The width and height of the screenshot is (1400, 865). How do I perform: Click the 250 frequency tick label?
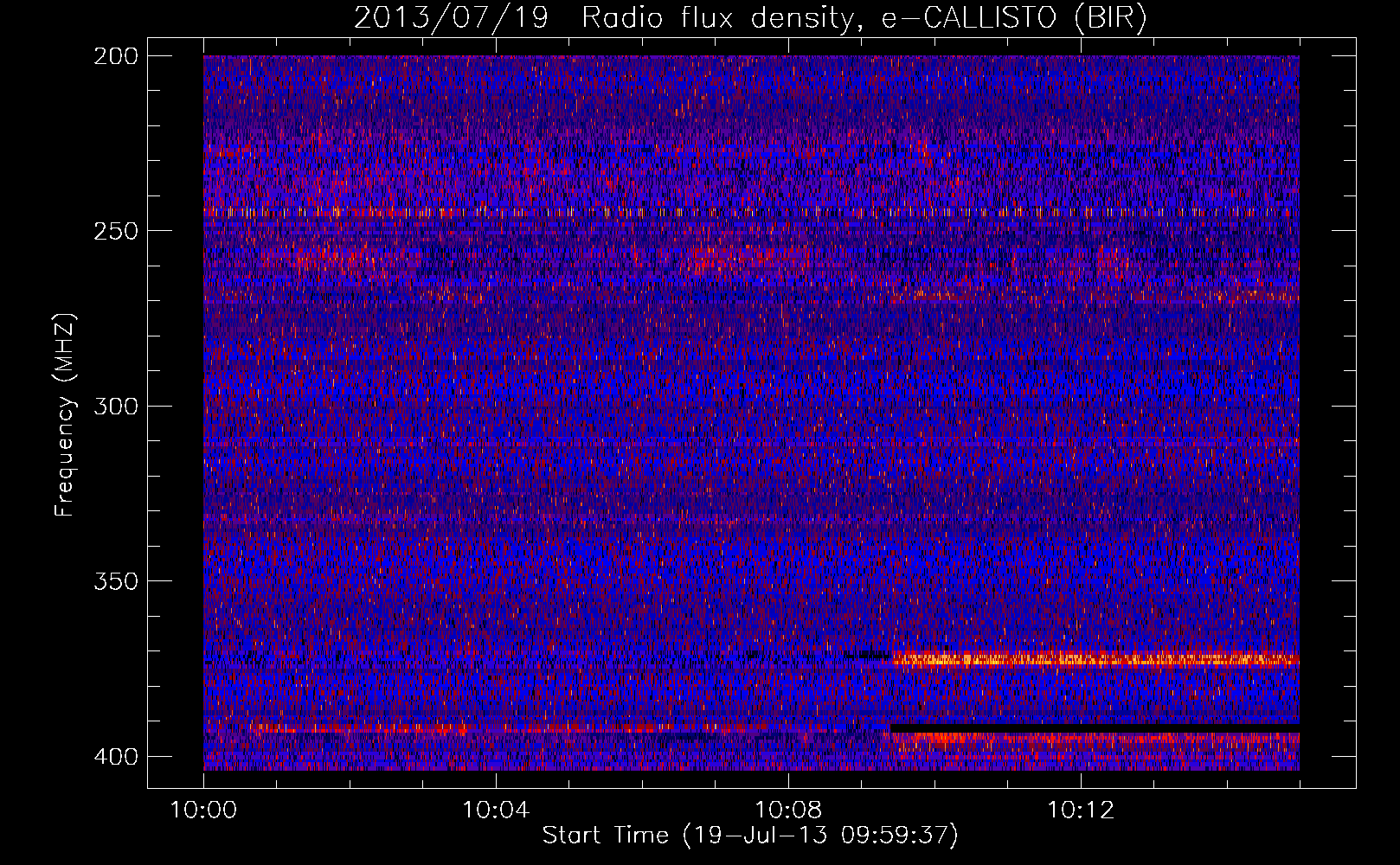click(x=115, y=231)
